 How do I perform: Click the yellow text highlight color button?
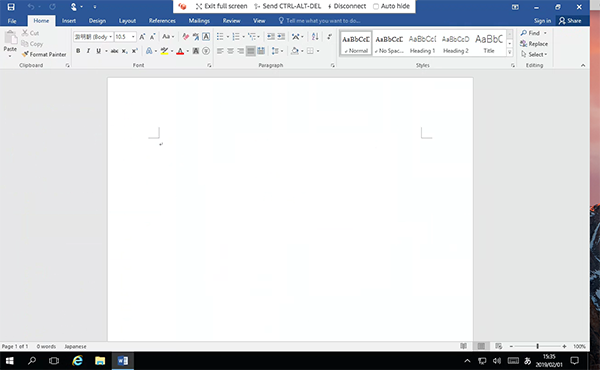coord(165,51)
